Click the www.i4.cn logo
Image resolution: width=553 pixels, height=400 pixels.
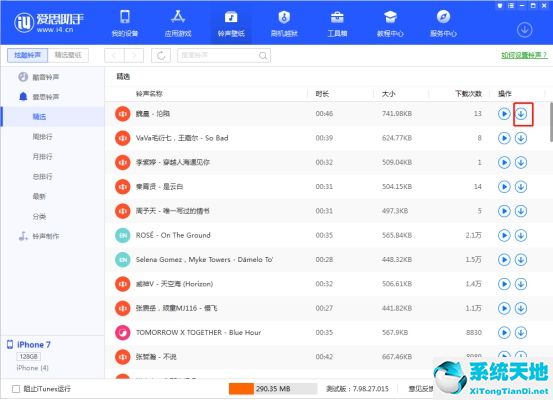(48, 22)
